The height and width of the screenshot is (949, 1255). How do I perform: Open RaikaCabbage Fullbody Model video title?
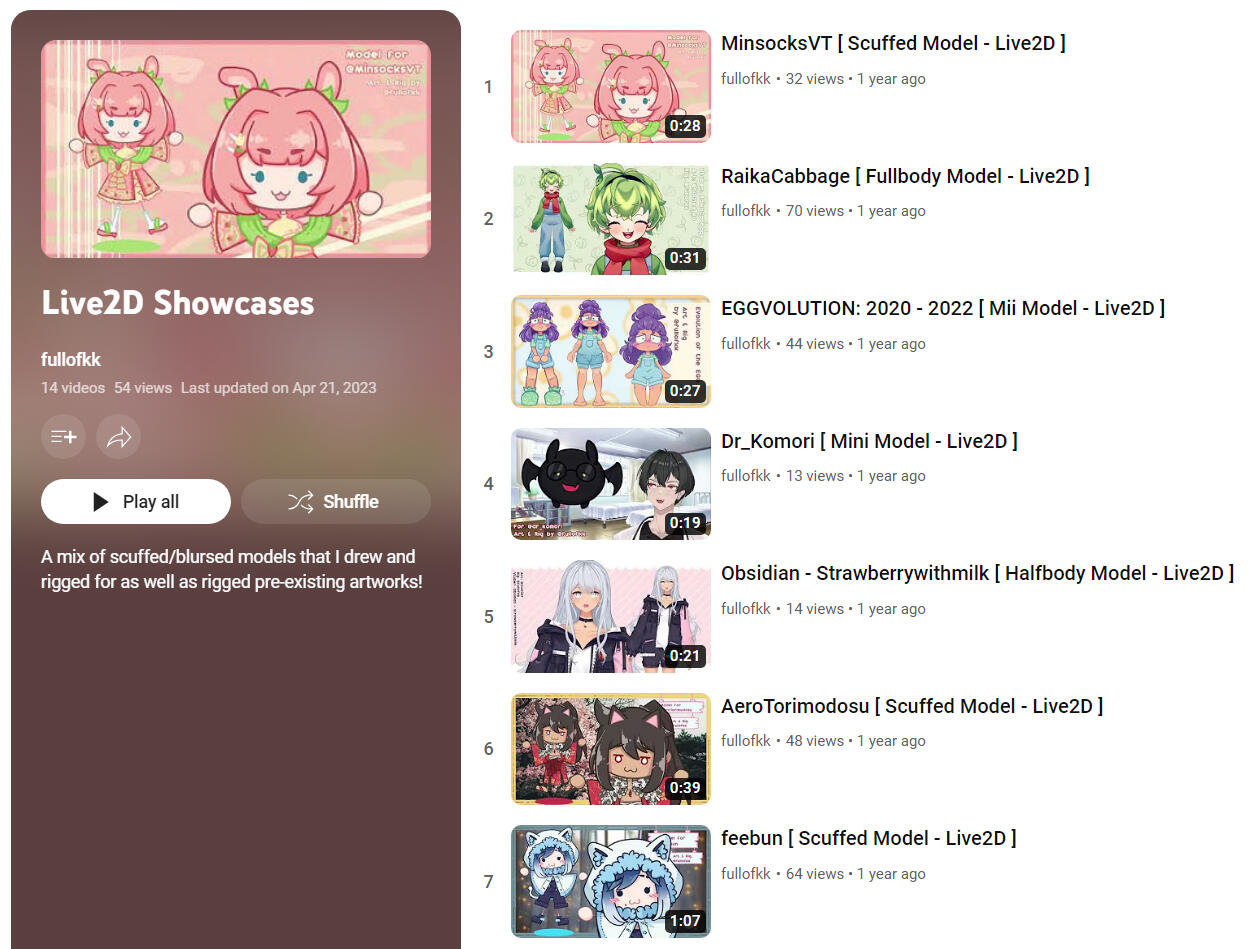tap(905, 177)
